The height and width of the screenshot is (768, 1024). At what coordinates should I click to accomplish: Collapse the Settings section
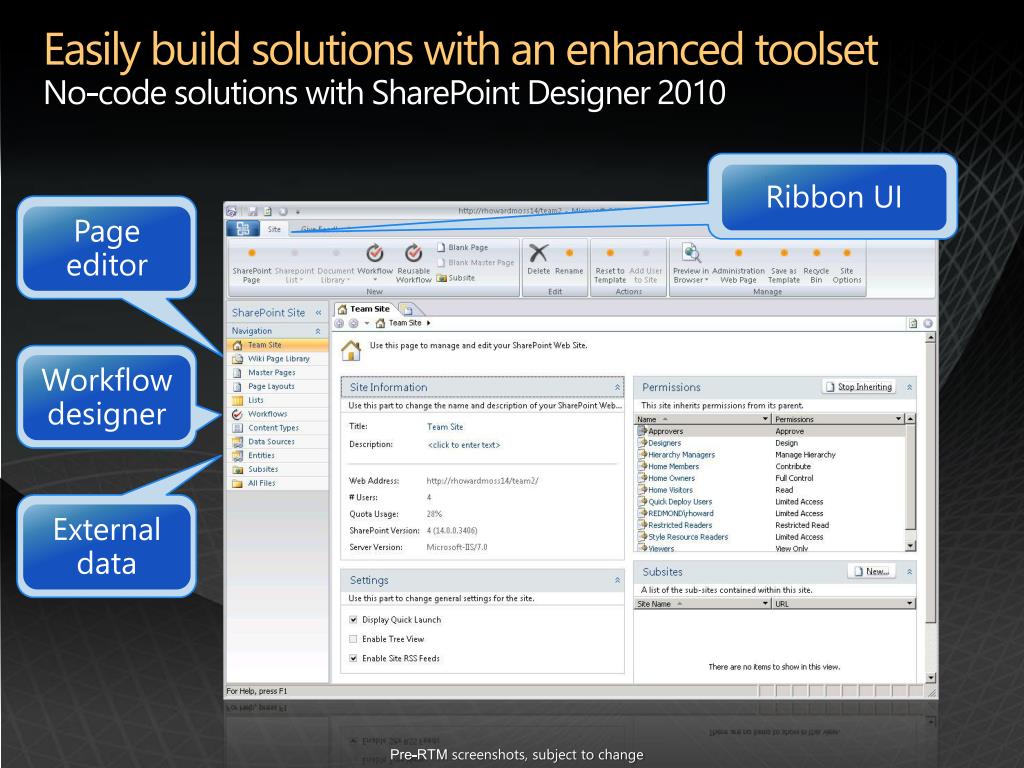click(617, 581)
